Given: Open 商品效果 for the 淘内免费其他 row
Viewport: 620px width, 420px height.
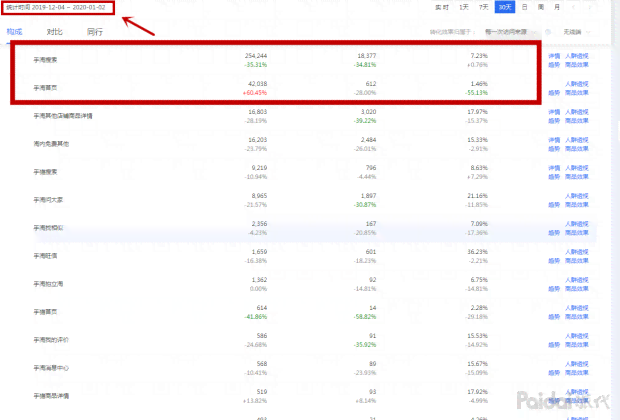Looking at the screenshot, I should click(x=577, y=149).
